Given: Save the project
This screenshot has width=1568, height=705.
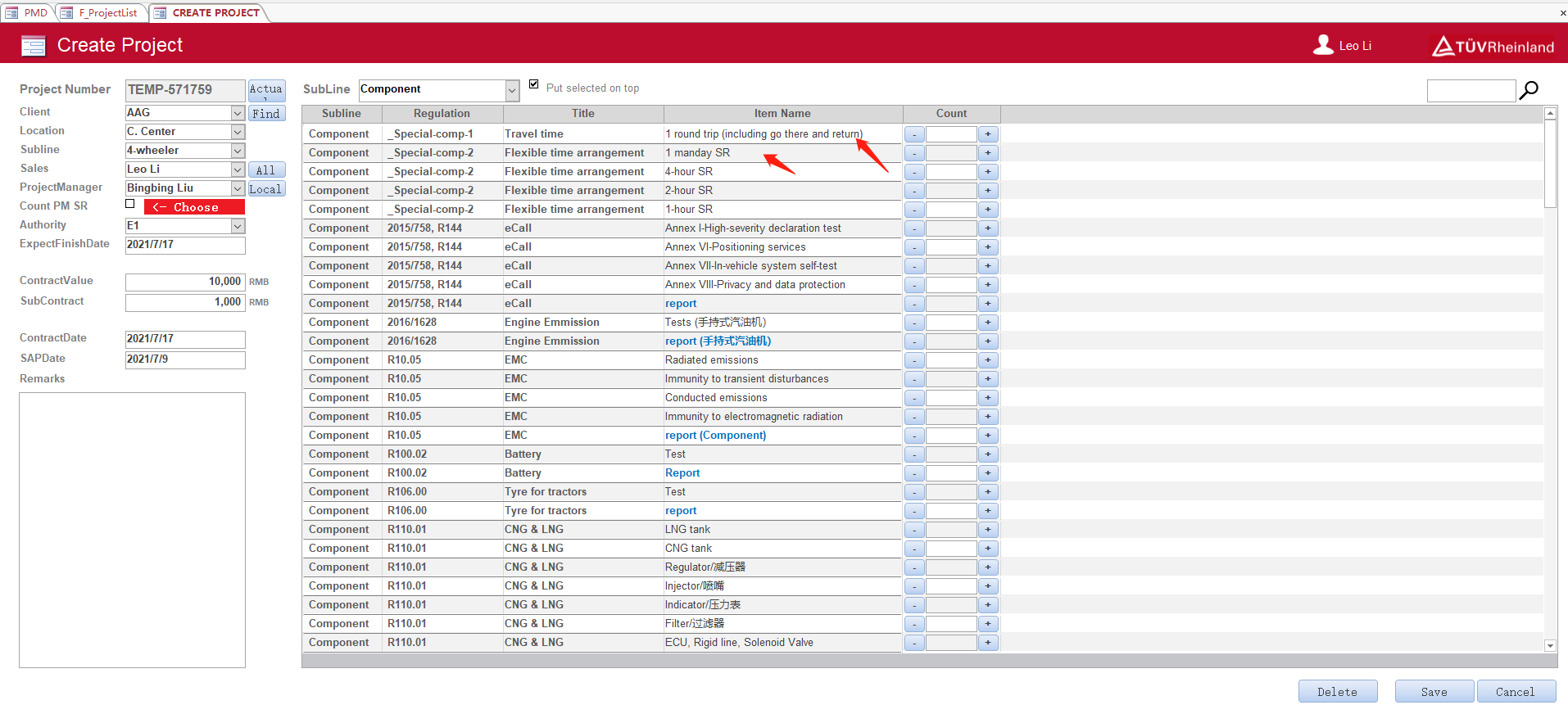Looking at the screenshot, I should (x=1434, y=692).
